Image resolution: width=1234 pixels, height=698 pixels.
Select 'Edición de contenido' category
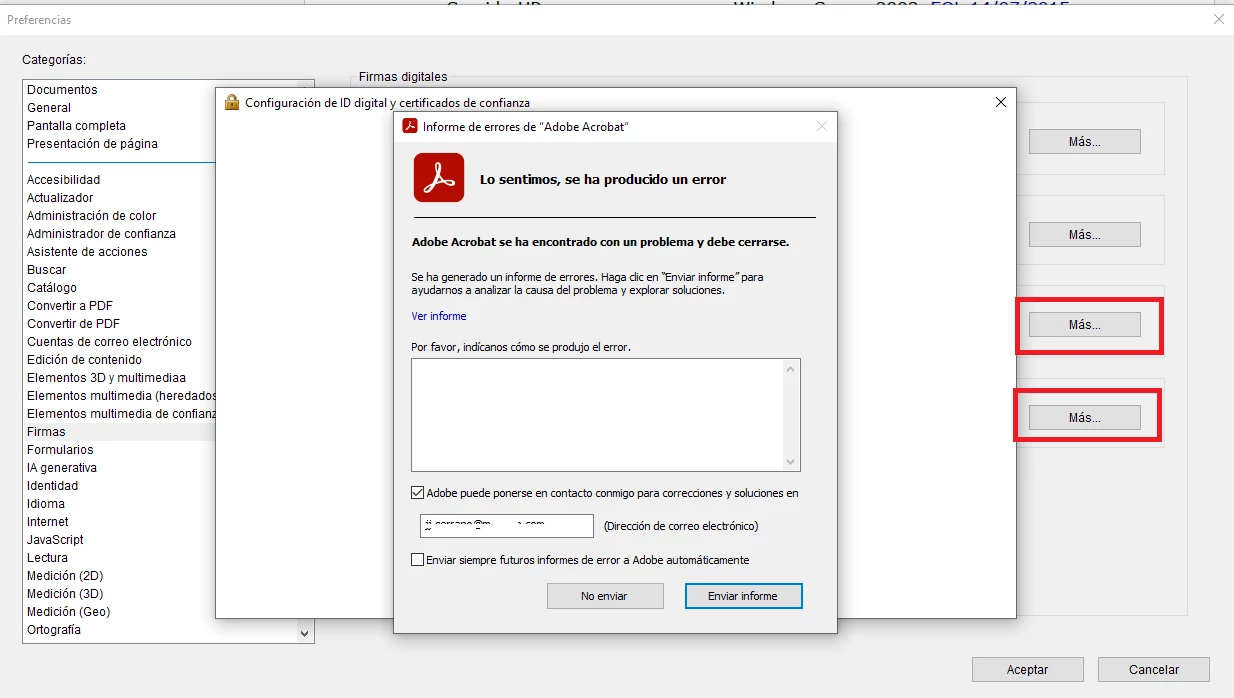(84, 360)
